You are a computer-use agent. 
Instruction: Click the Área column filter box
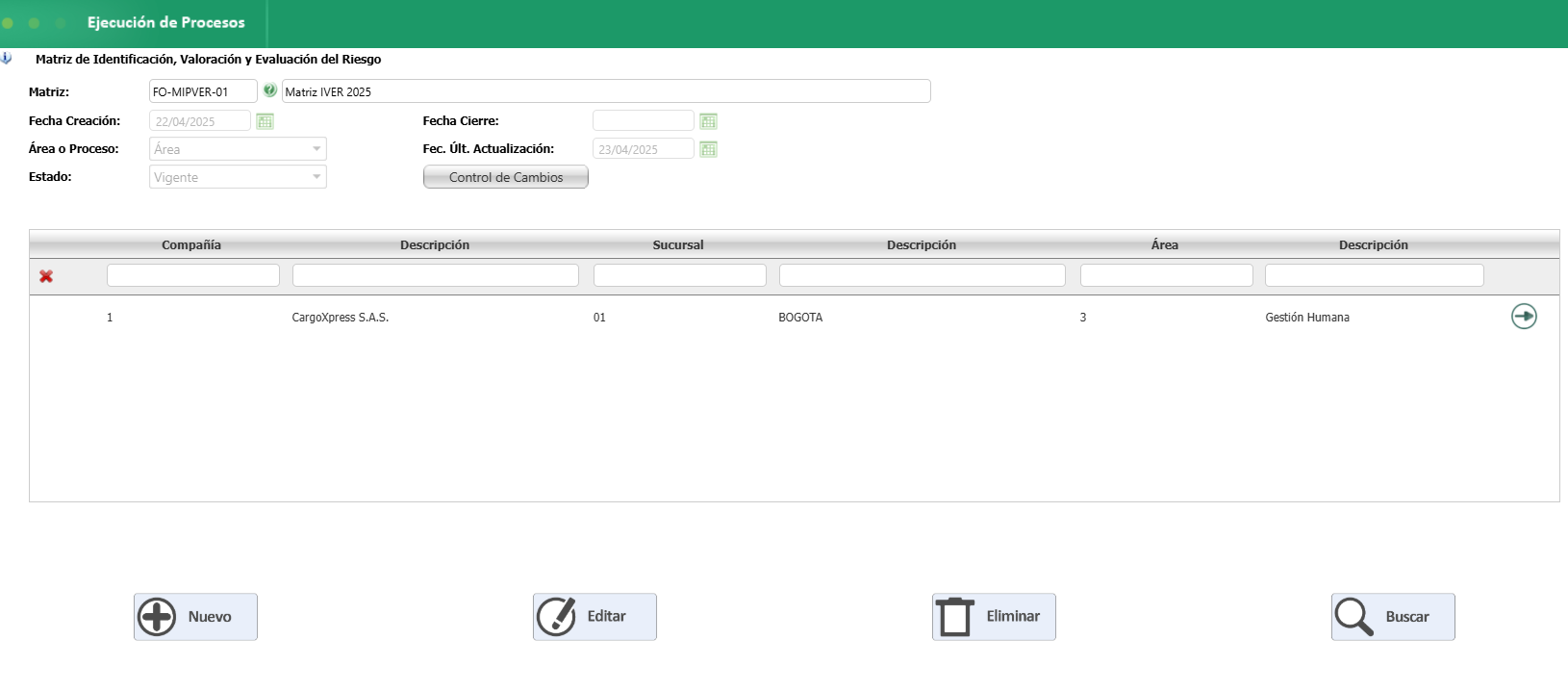[1167, 275]
